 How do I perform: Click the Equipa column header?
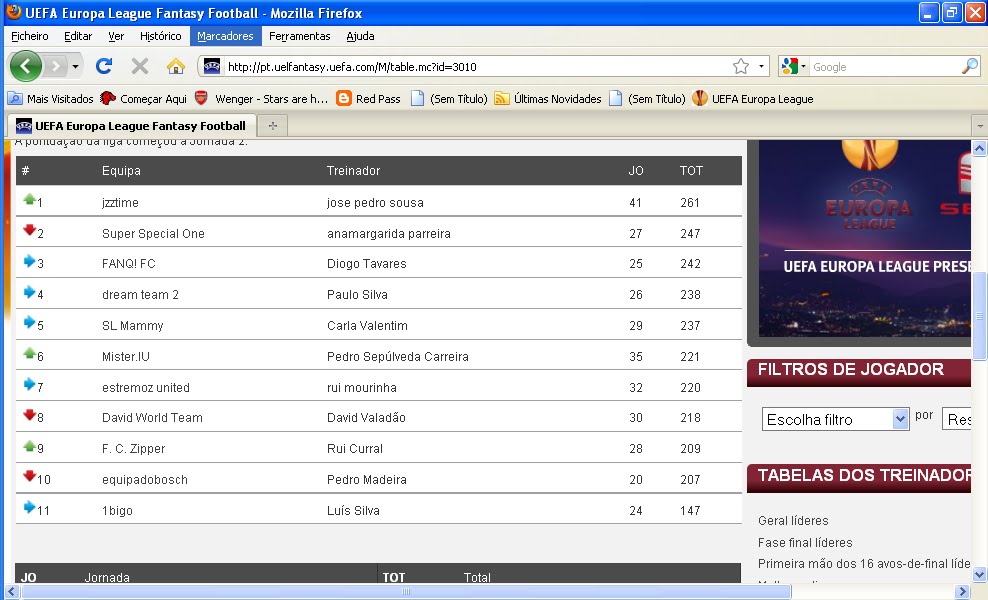coord(121,171)
